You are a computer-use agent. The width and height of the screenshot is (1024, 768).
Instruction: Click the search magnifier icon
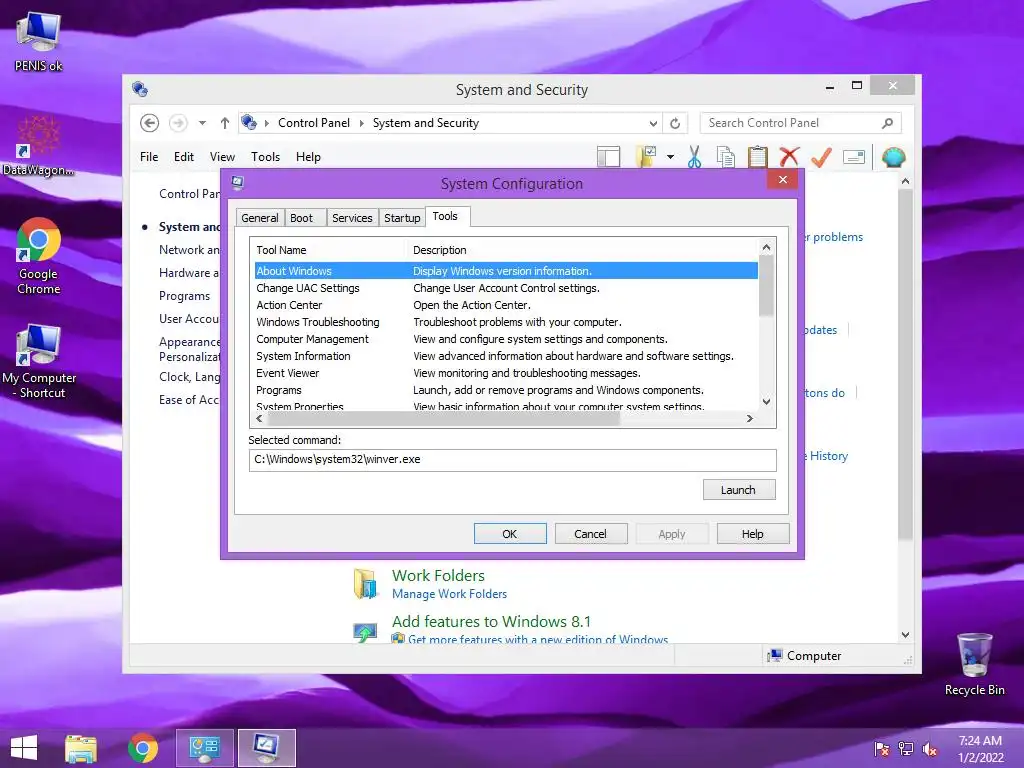coord(887,123)
